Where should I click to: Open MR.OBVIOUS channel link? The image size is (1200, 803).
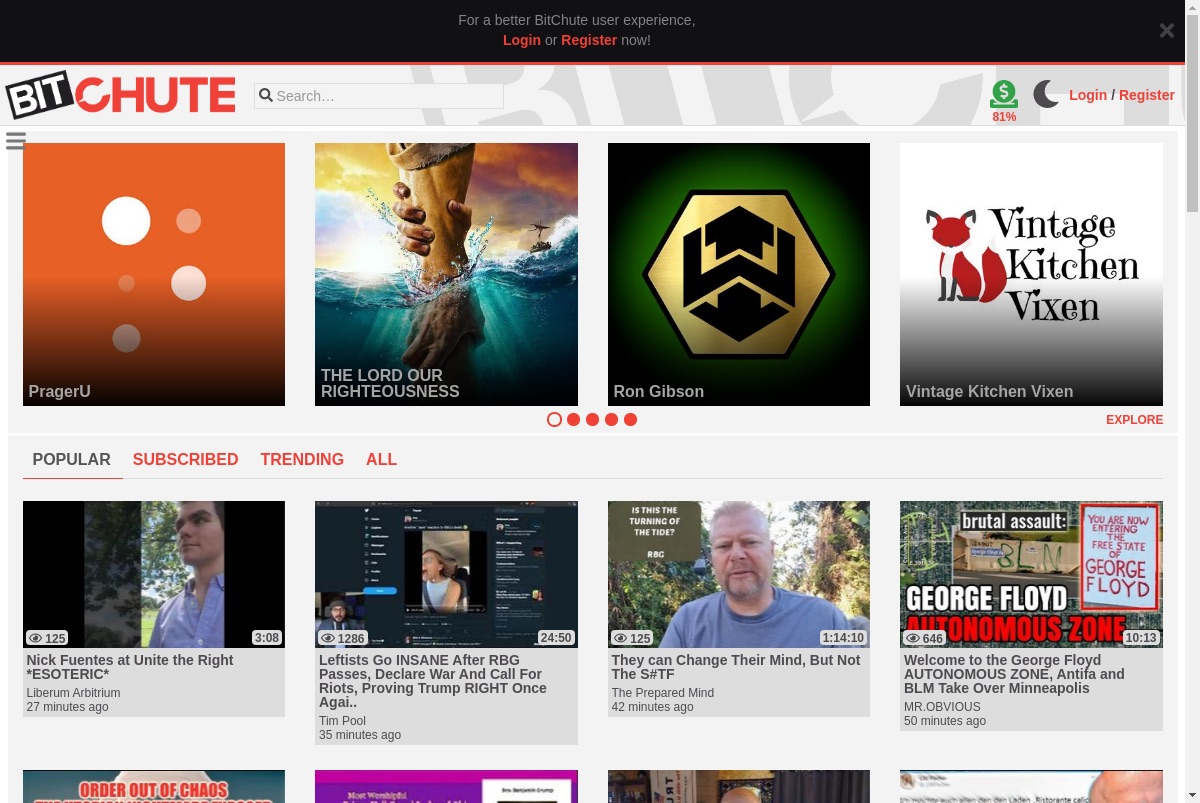[942, 707]
